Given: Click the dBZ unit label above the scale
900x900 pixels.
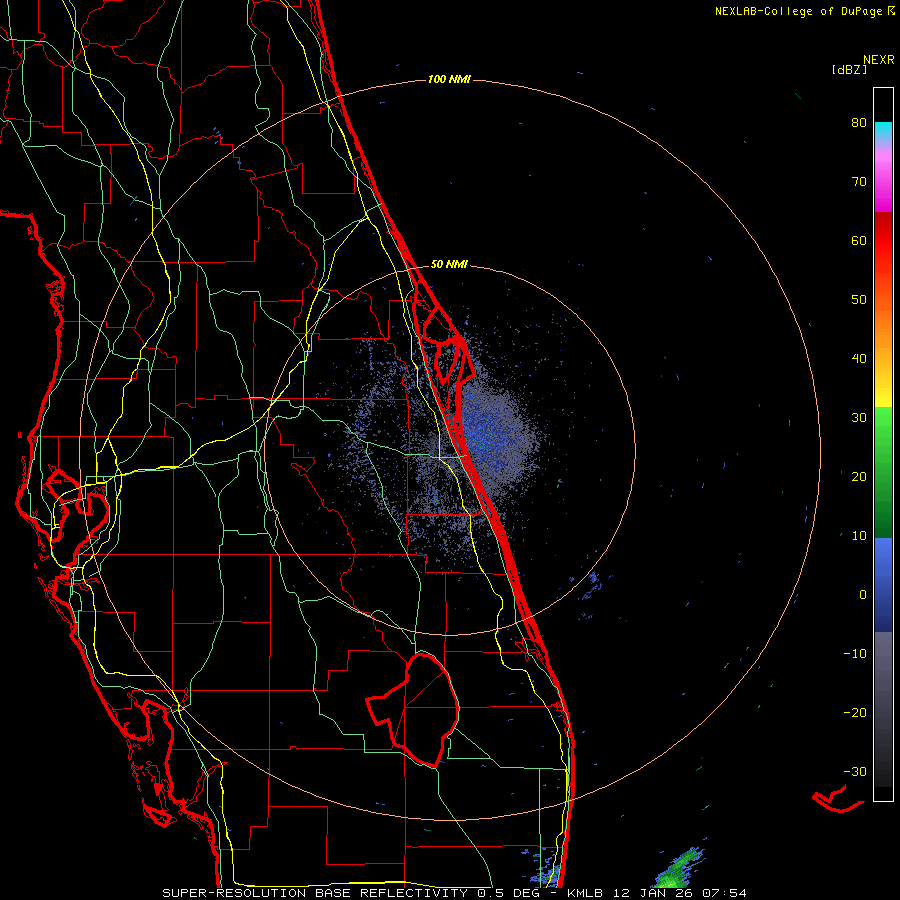Looking at the screenshot, I should pos(849,69).
